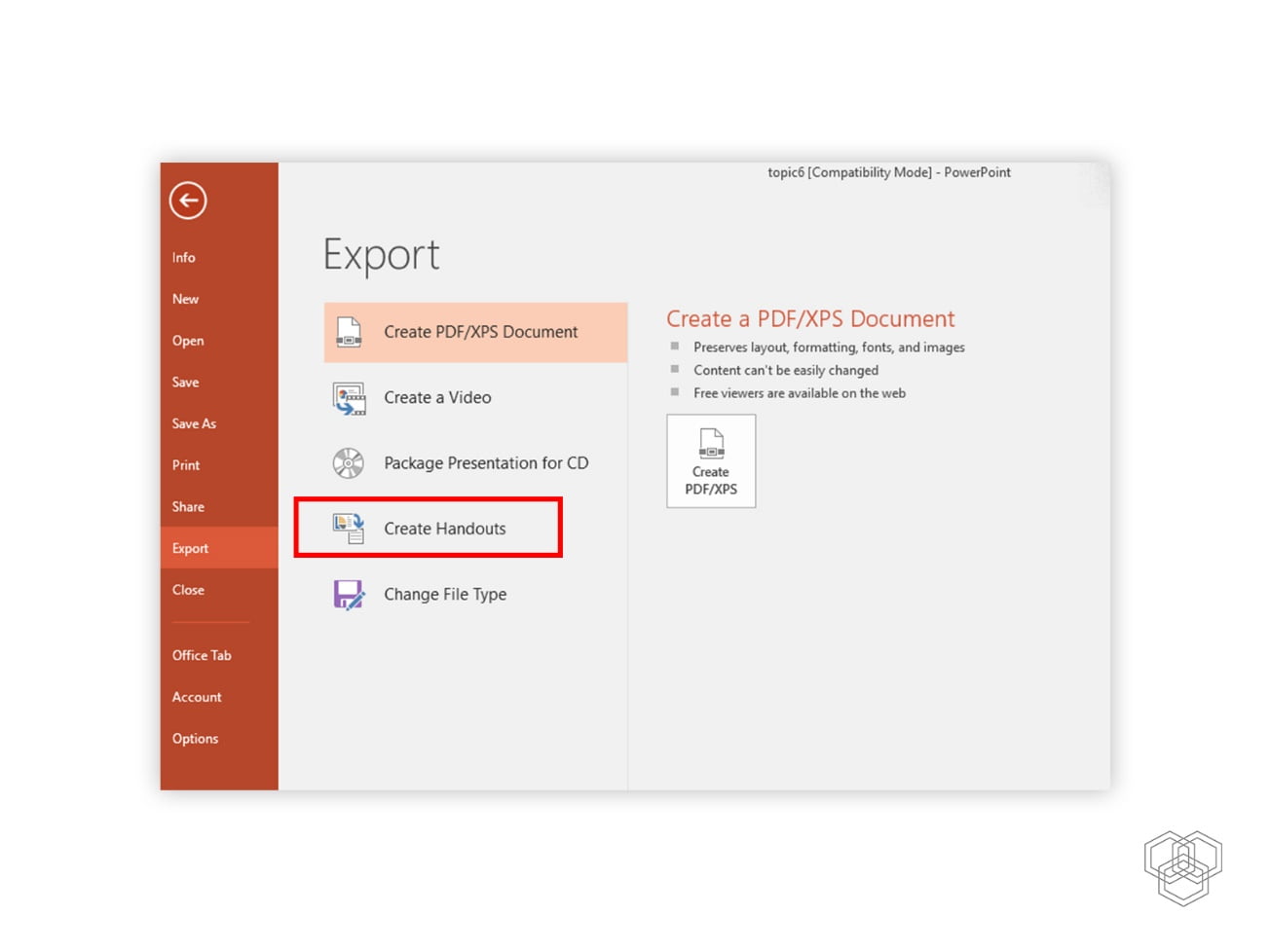Open the Share page
The height and width of the screenshot is (952, 1270).
pyautogui.click(x=188, y=507)
